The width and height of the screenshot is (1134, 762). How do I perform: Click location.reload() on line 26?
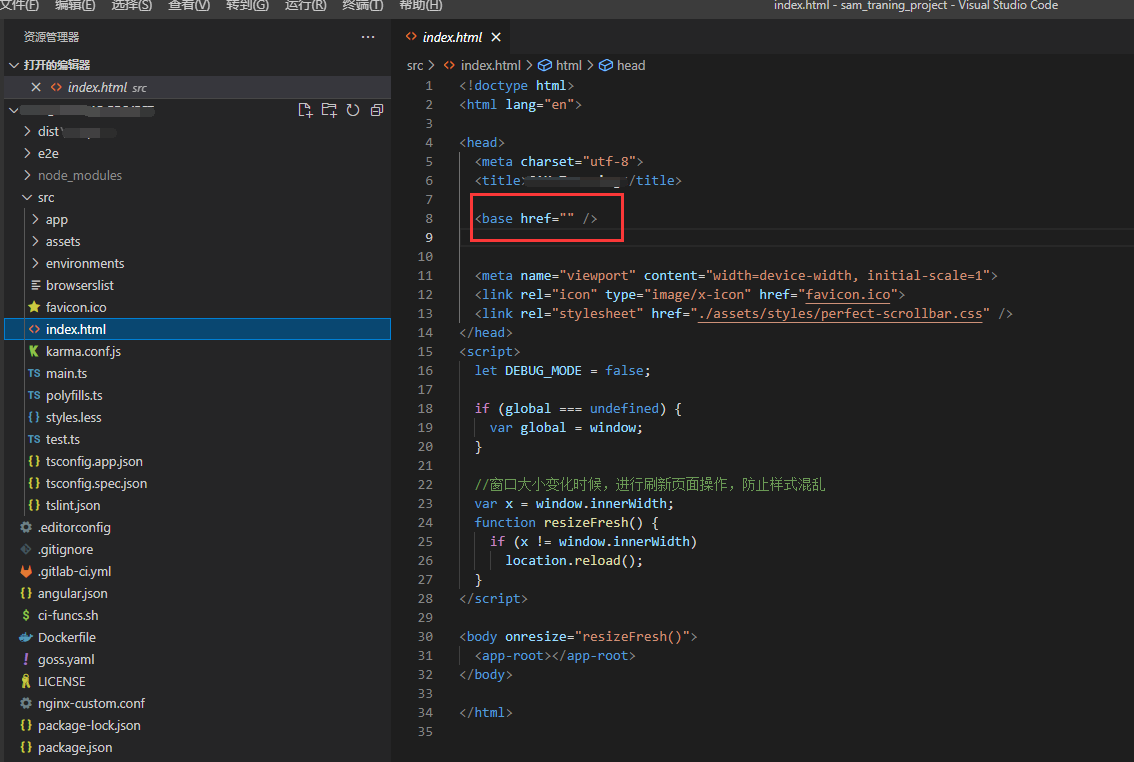click(574, 560)
